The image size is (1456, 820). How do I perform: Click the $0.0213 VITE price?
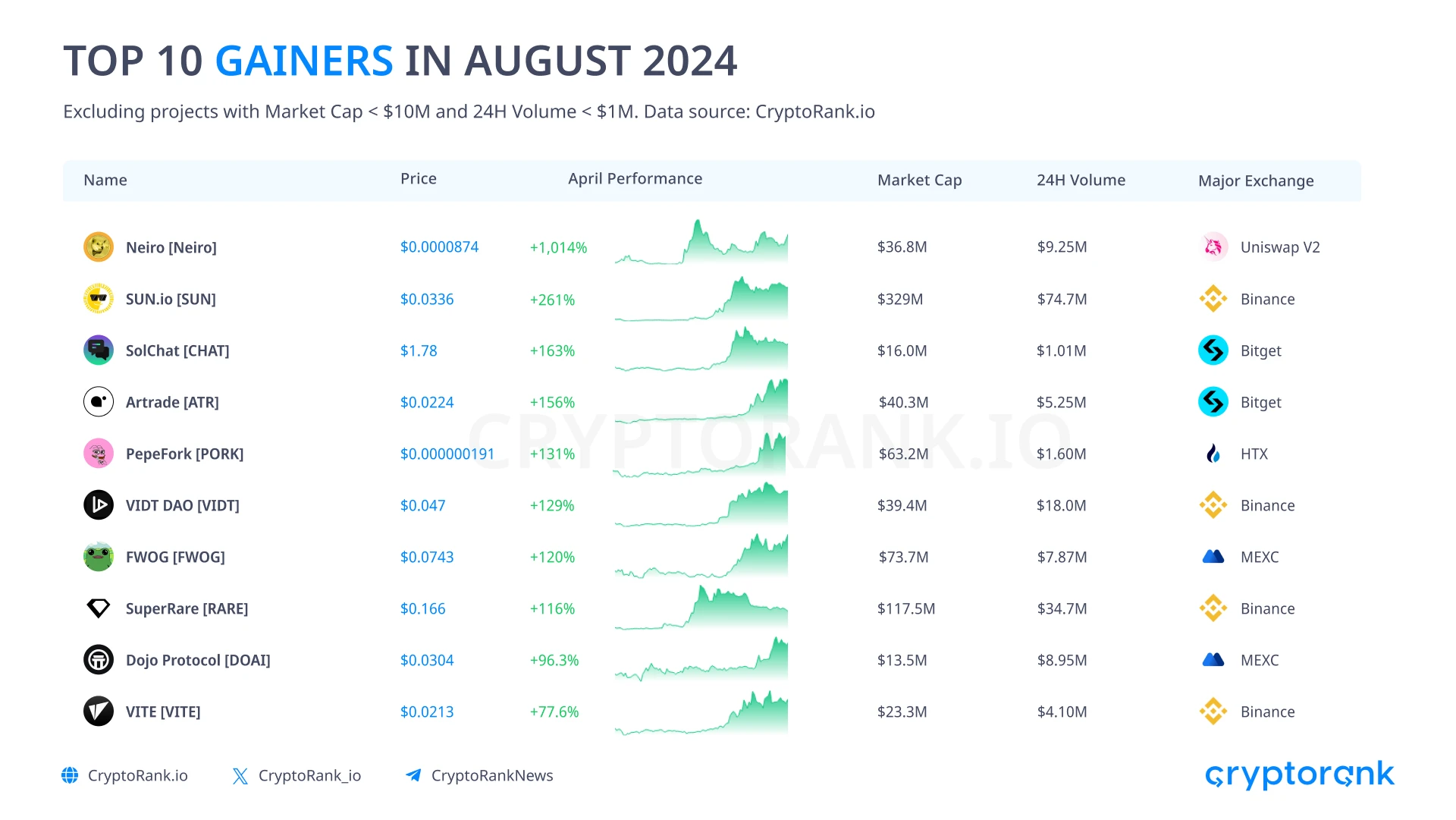click(427, 712)
